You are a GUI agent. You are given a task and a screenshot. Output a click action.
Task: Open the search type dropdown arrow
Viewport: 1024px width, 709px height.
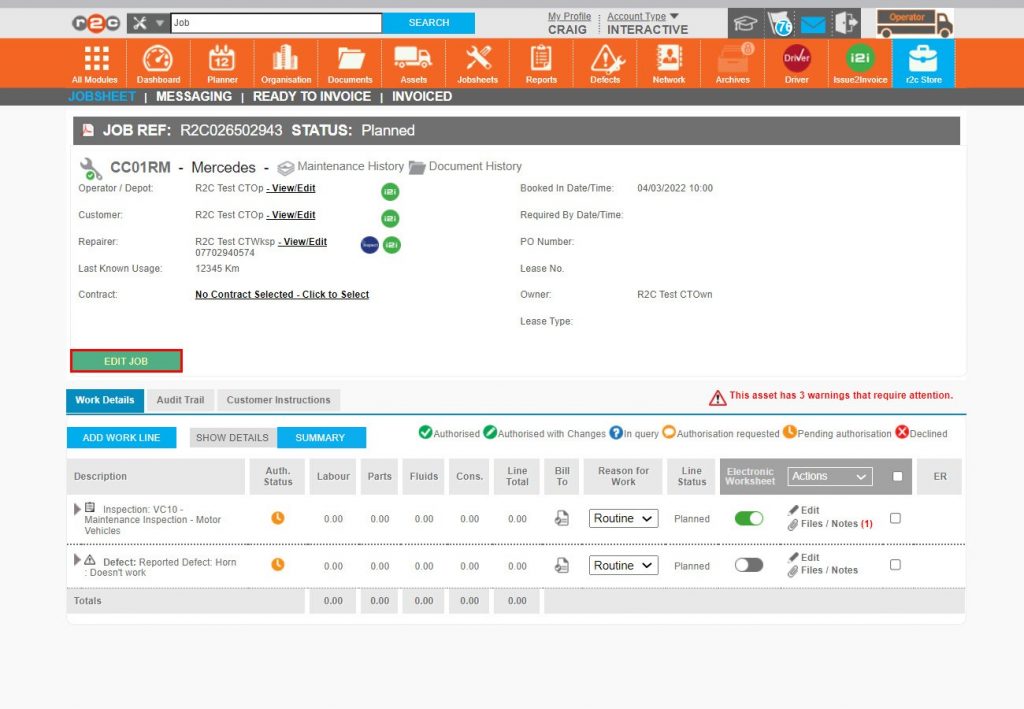click(x=159, y=23)
